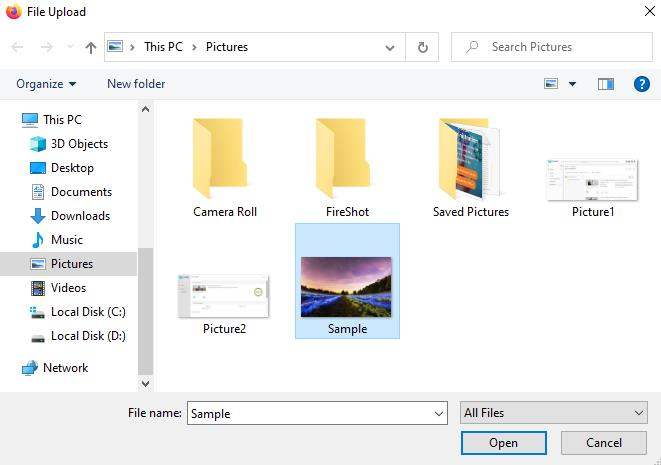
Task: Click the Forward navigation arrow
Action: click(x=46, y=47)
